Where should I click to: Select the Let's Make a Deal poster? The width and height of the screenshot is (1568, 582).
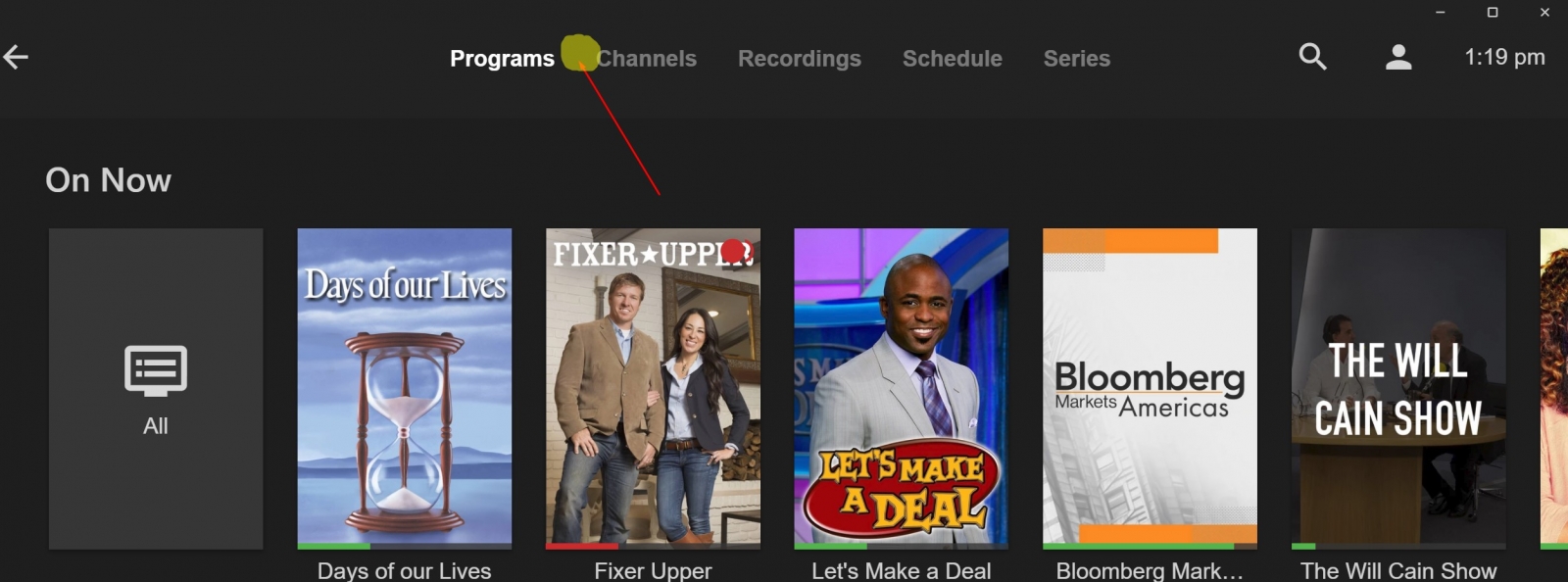coord(902,387)
